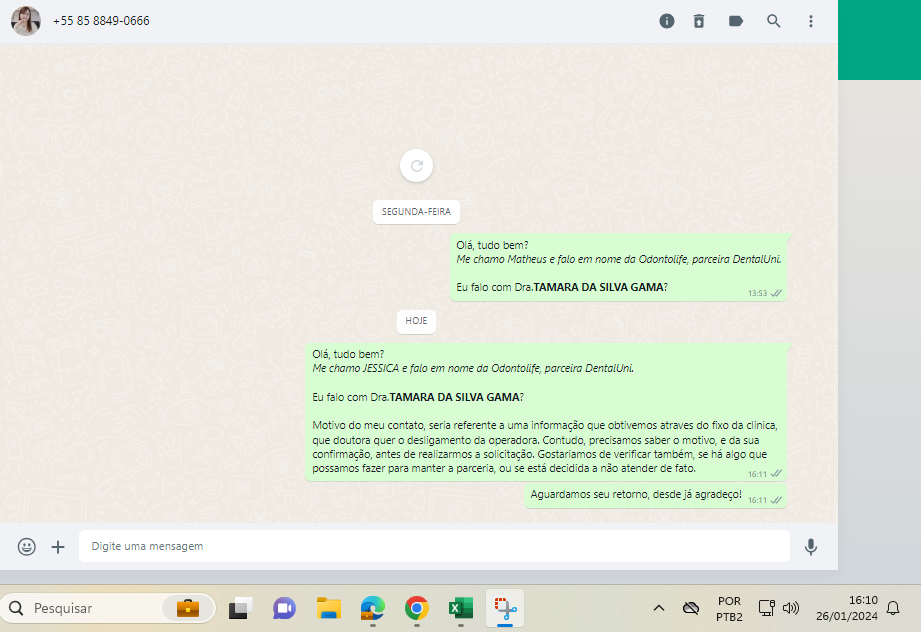Open Excel from the taskbar
921x632 pixels.
pyautogui.click(x=460, y=608)
